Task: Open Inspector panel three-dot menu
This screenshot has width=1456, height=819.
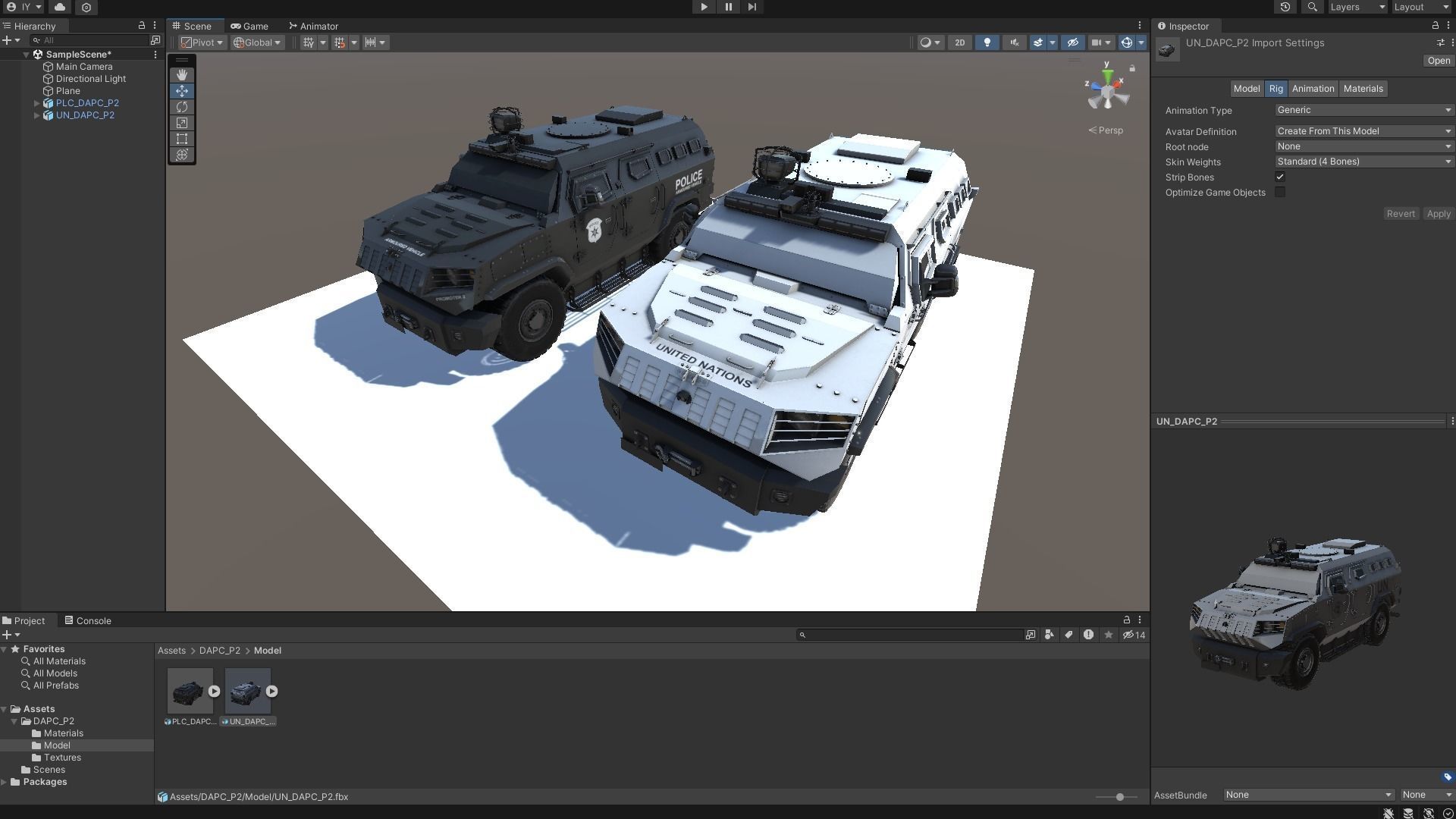Action: coord(1448,26)
